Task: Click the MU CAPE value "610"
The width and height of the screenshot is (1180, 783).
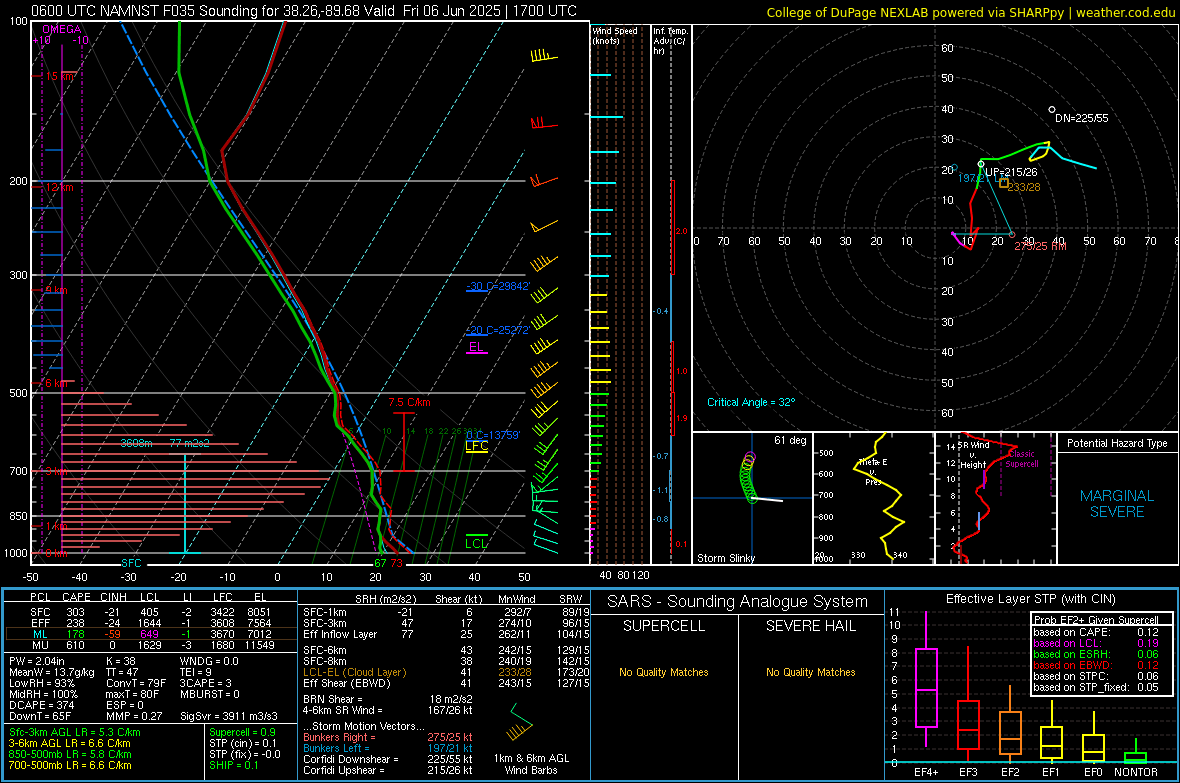Action: coord(75,644)
